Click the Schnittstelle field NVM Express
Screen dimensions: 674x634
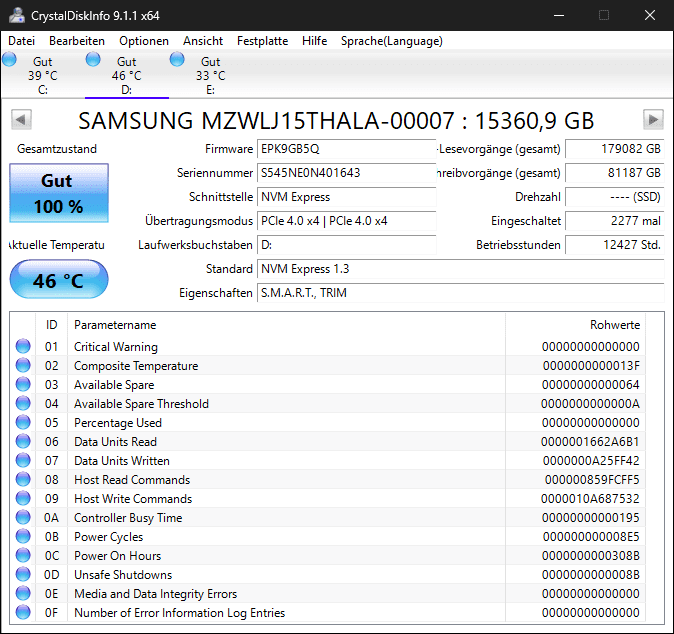click(346, 197)
